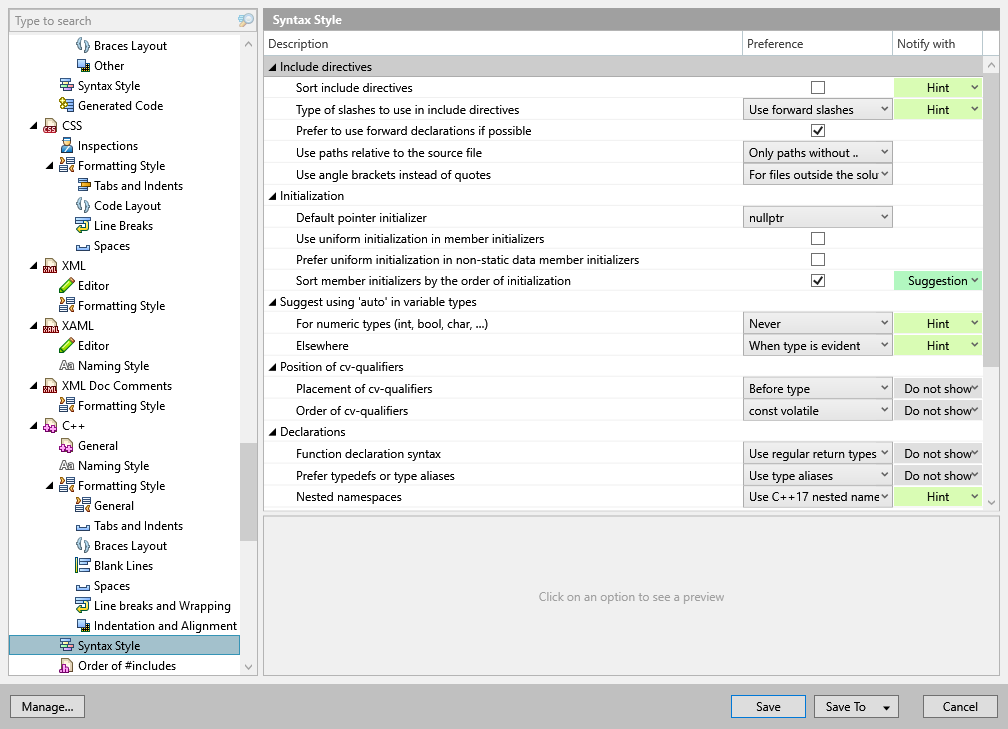1008x729 pixels.
Task: Check Use uniform initialization in member initializers
Action: pos(818,238)
